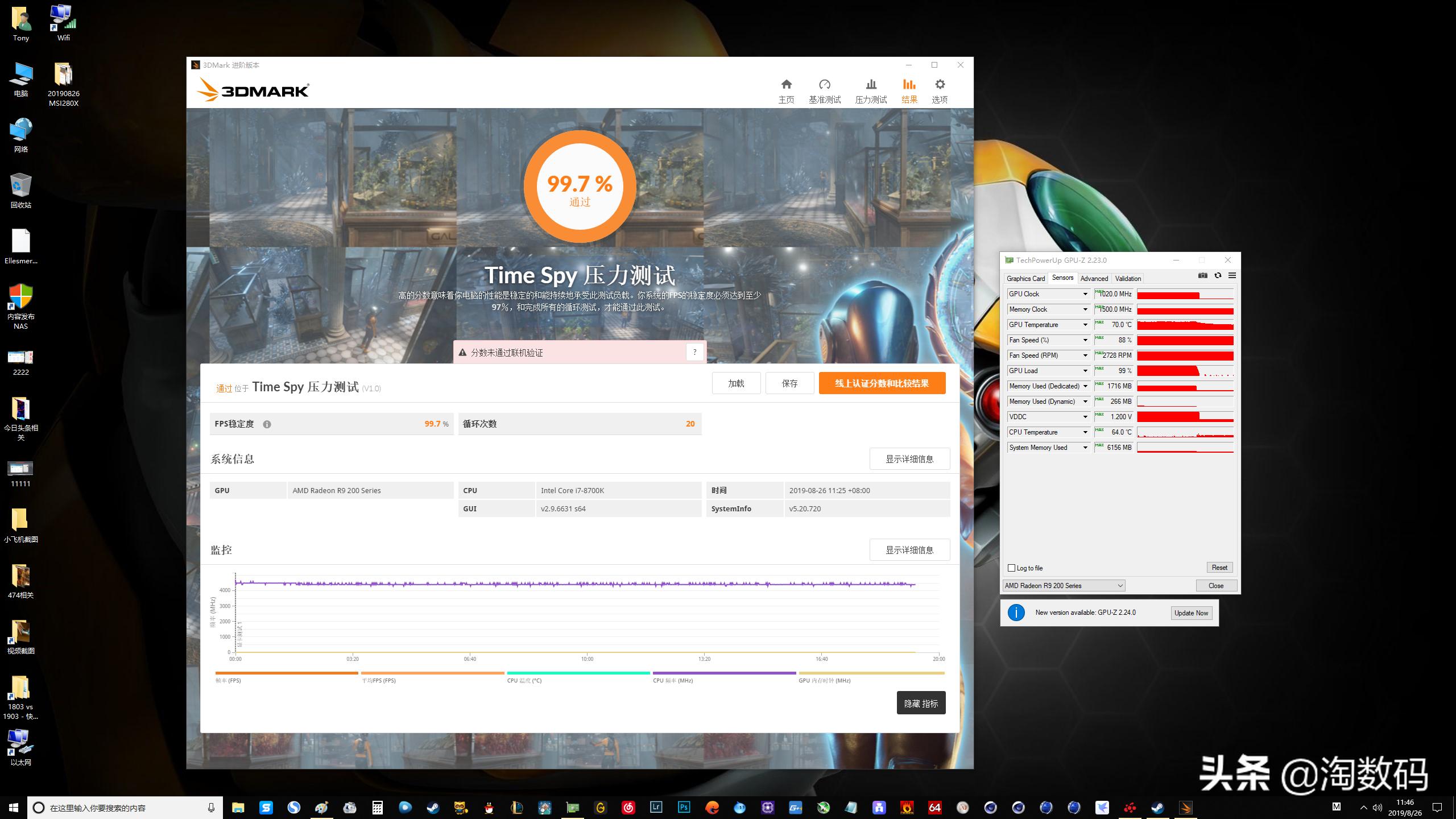This screenshot has width=1456, height=819.
Task: Click the GPU-Z sensor refresh icon
Action: (1218, 275)
